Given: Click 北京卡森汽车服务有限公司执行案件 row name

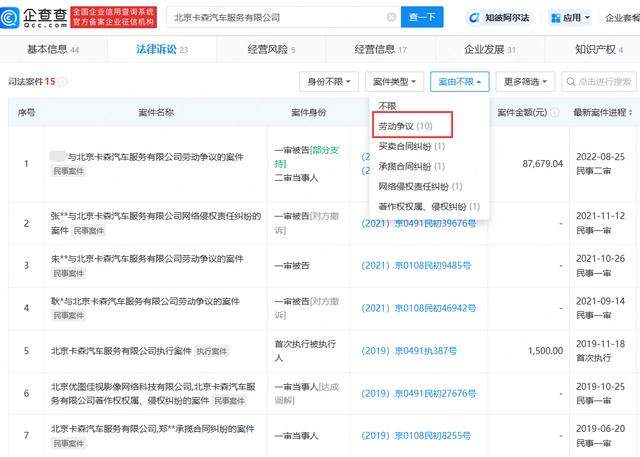Looking at the screenshot, I should pyautogui.click(x=121, y=351).
